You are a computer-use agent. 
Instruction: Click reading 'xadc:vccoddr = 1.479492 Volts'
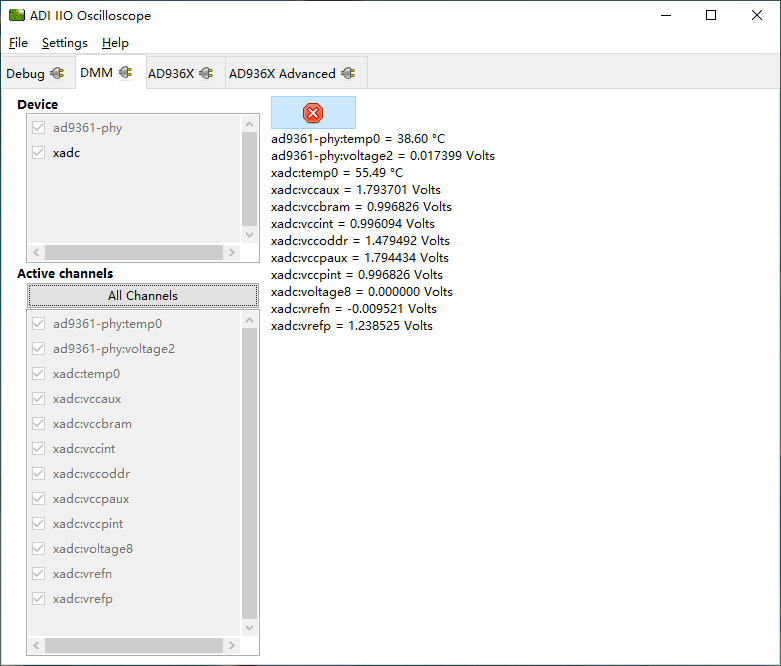point(360,241)
